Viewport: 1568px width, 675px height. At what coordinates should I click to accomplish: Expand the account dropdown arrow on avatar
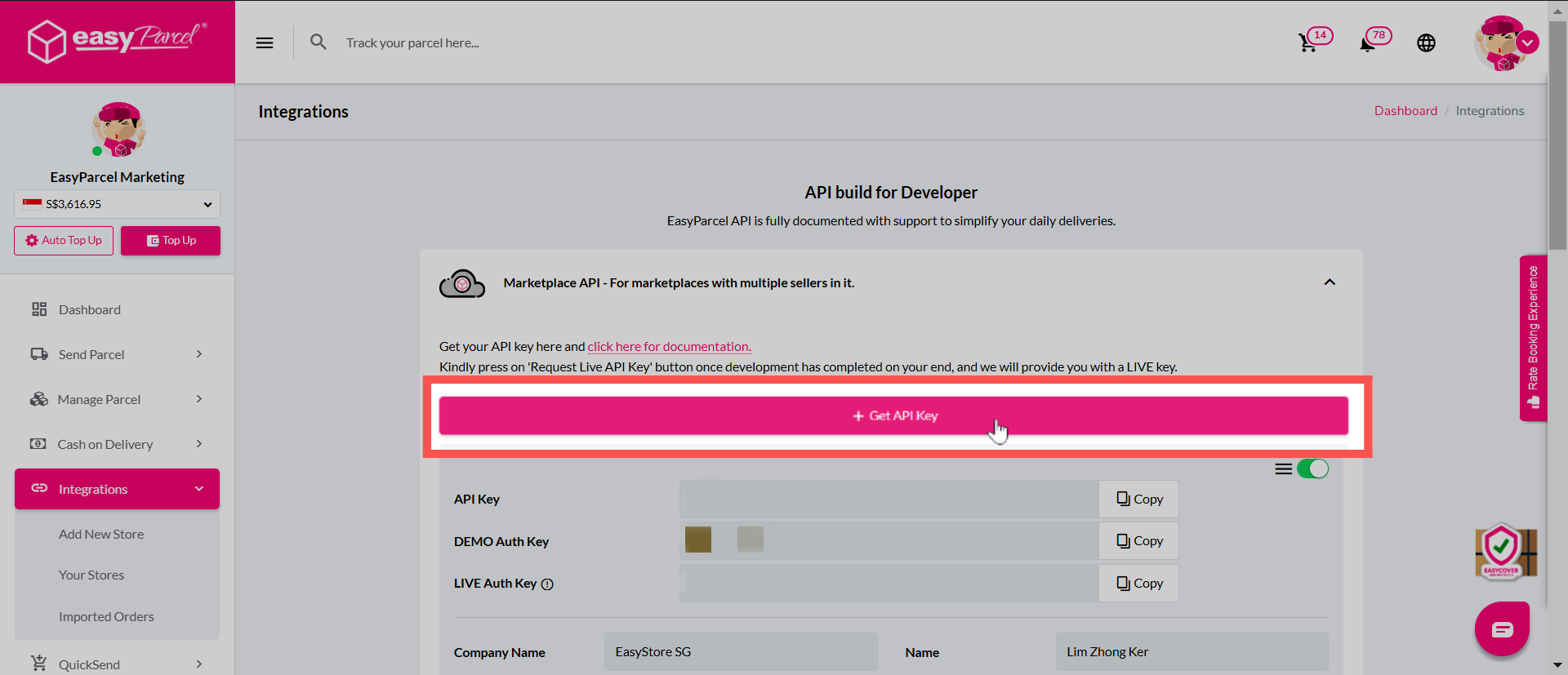pyautogui.click(x=1527, y=42)
